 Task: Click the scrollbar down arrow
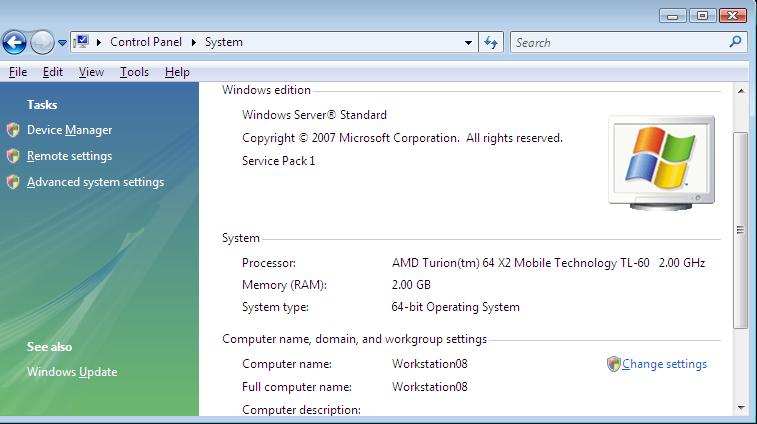pos(741,408)
